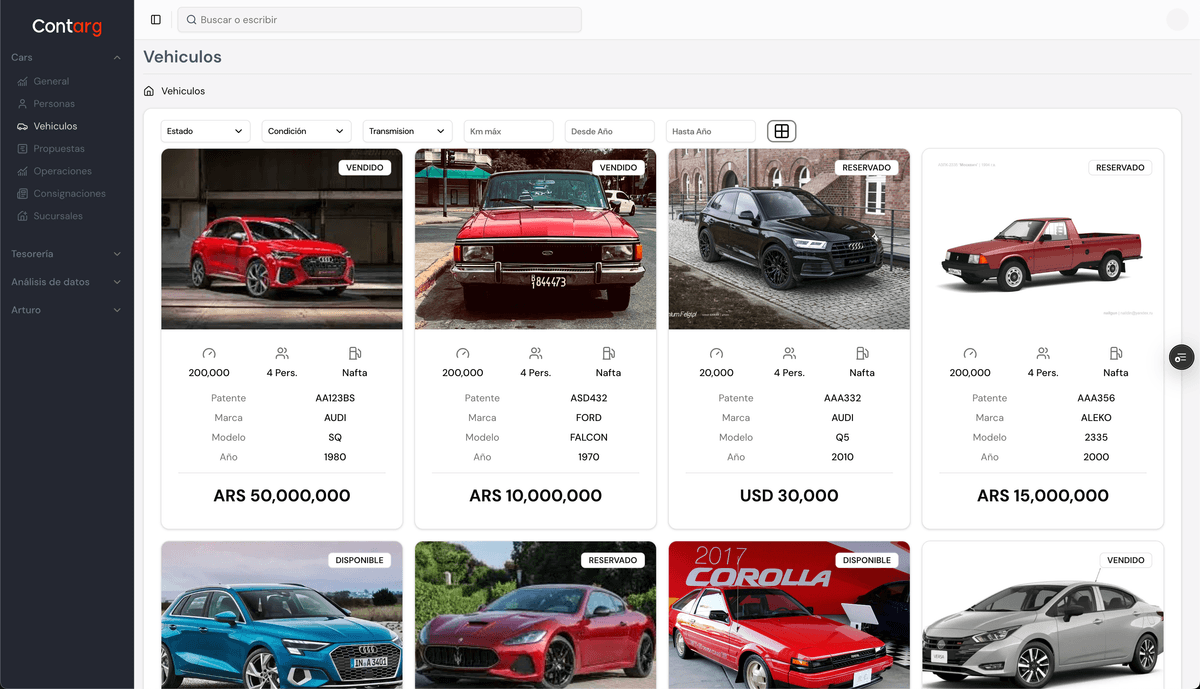Click the Vehiculos breadcrumb link
Screen dimensions: 1200x689
pyautogui.click(x=183, y=91)
